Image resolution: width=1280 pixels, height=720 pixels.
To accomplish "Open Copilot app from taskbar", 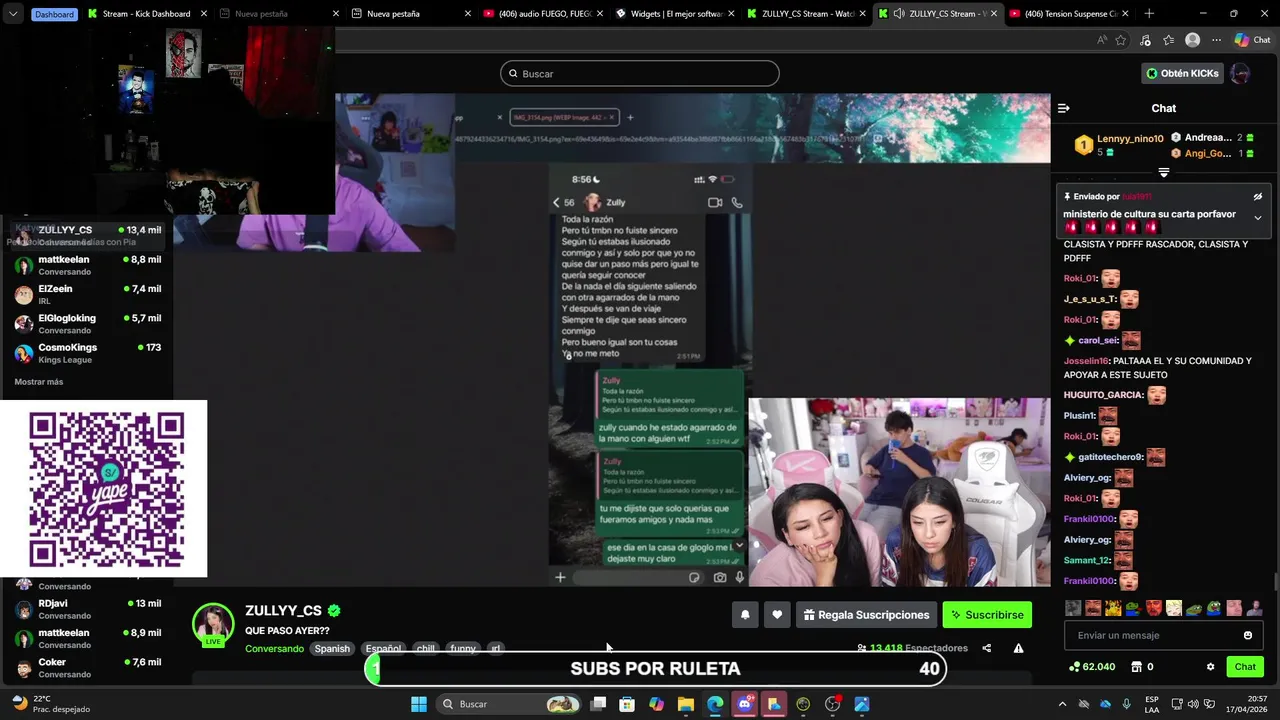I will [656, 704].
